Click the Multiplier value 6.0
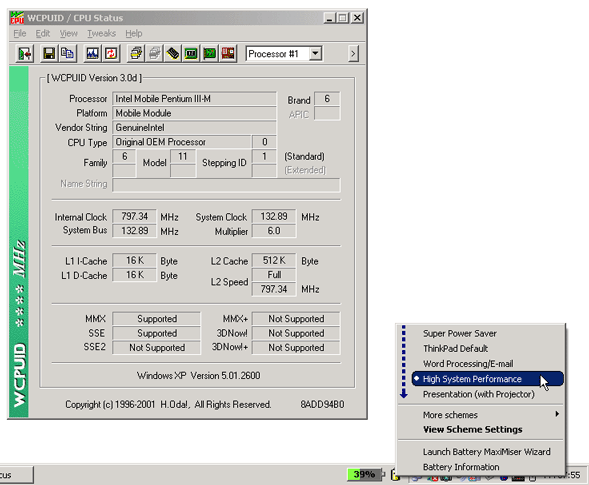 (274, 231)
